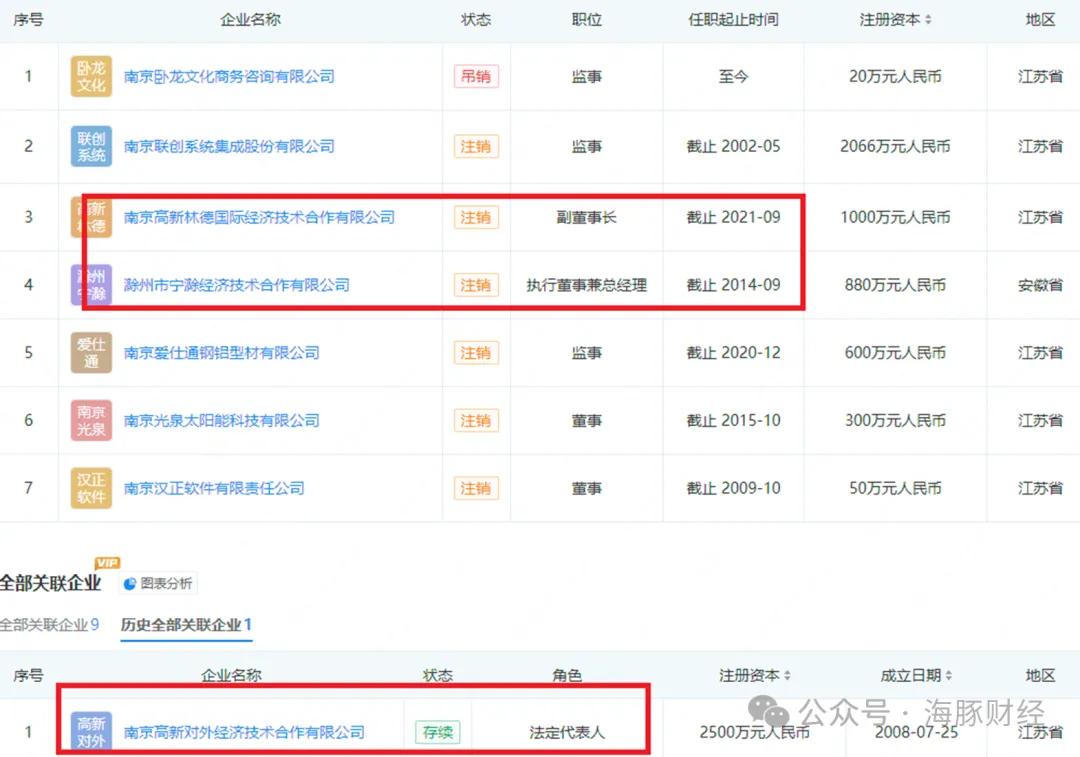
Task: Sort the upper table by 注册资本
Action: tap(928, 20)
